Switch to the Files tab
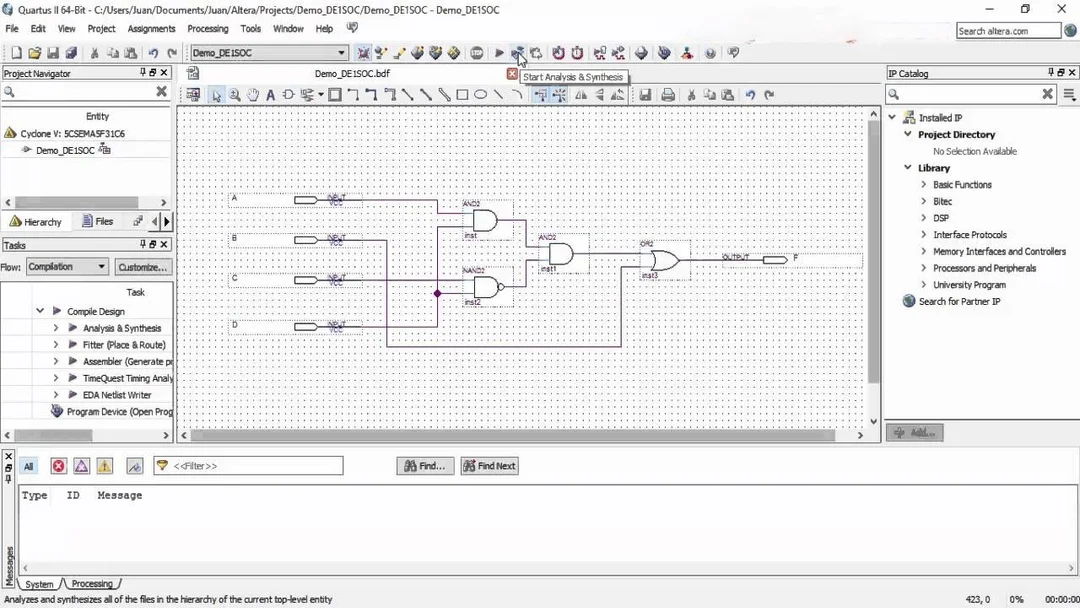The image size is (1080, 608). point(97,222)
